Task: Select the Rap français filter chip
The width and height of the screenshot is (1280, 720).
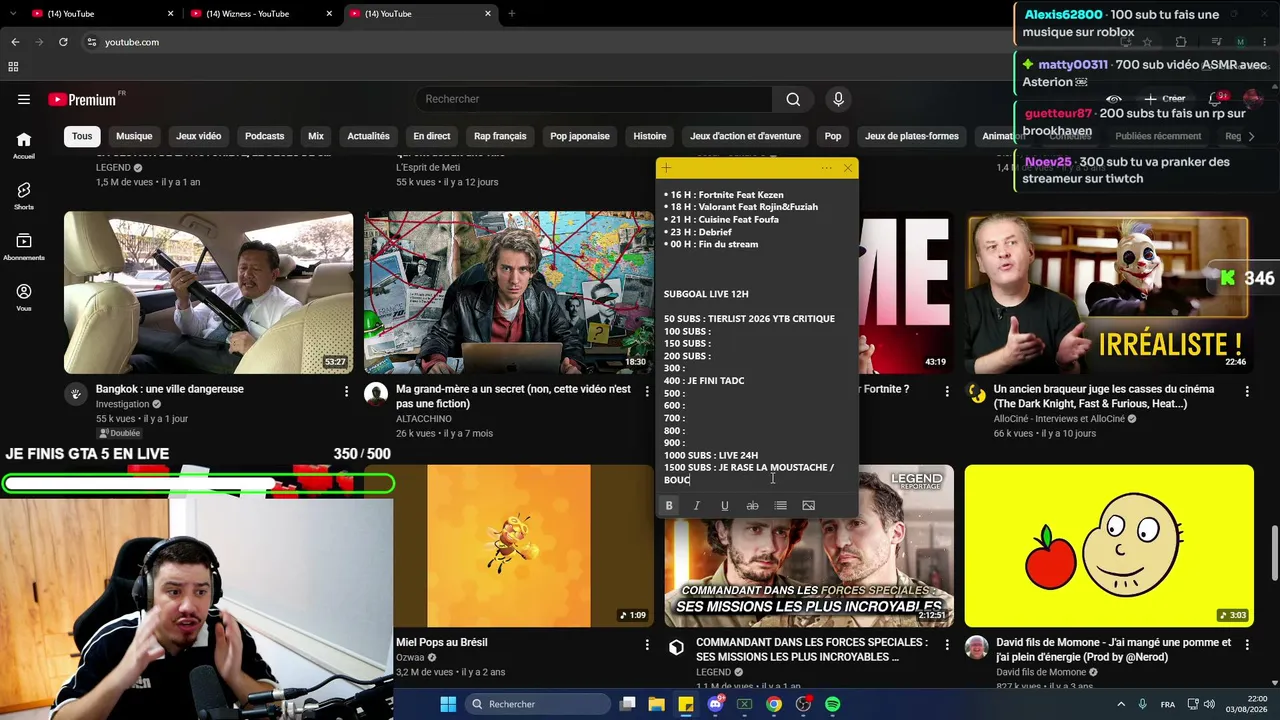Action: click(500, 136)
